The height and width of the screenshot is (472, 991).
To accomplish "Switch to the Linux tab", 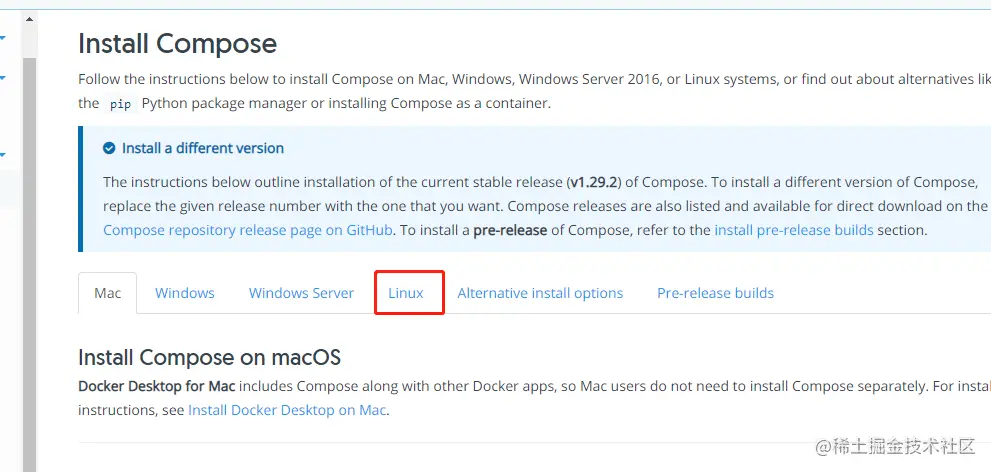I will (406, 293).
